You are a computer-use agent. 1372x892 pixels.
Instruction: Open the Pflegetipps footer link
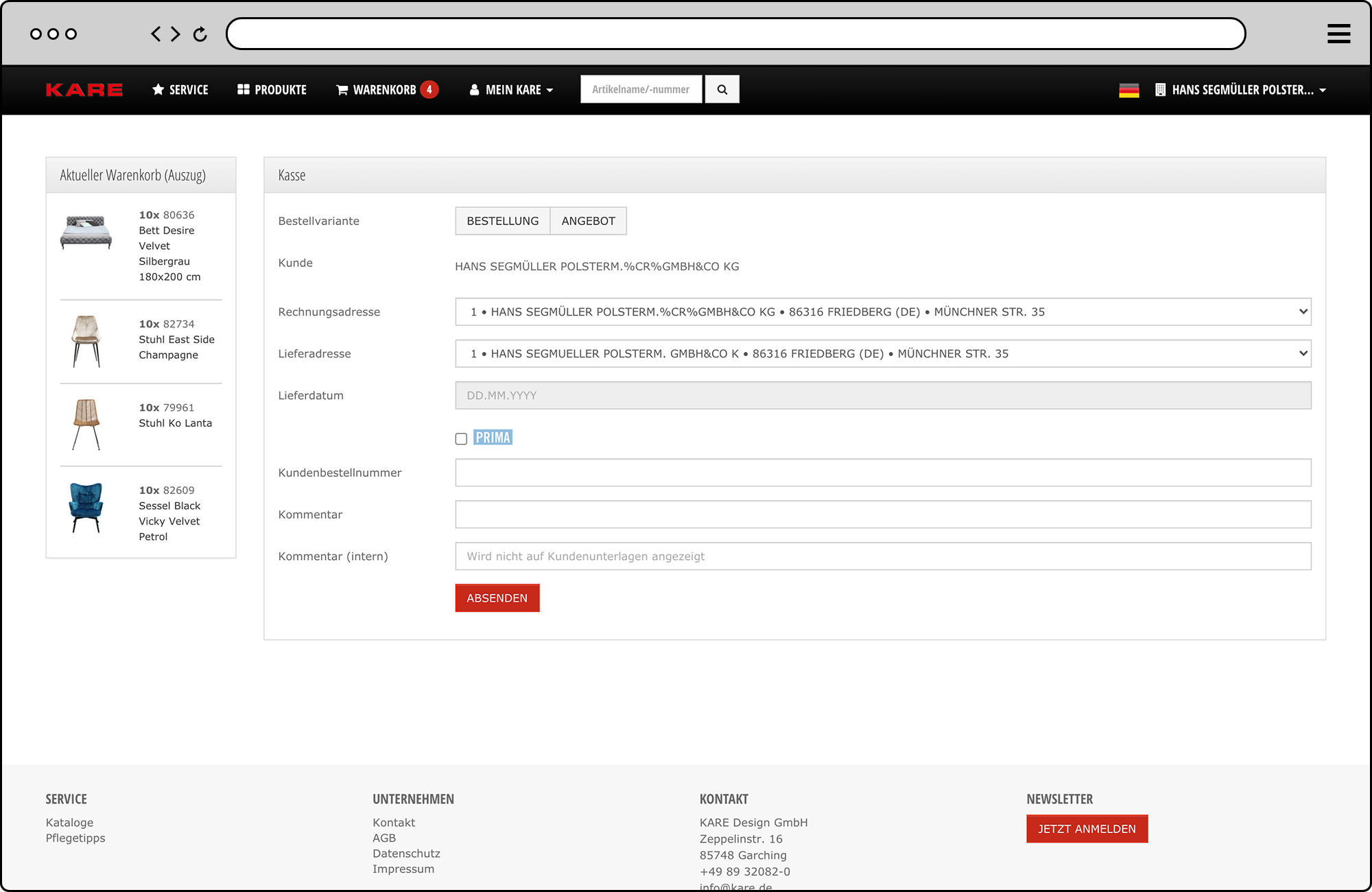(75, 838)
